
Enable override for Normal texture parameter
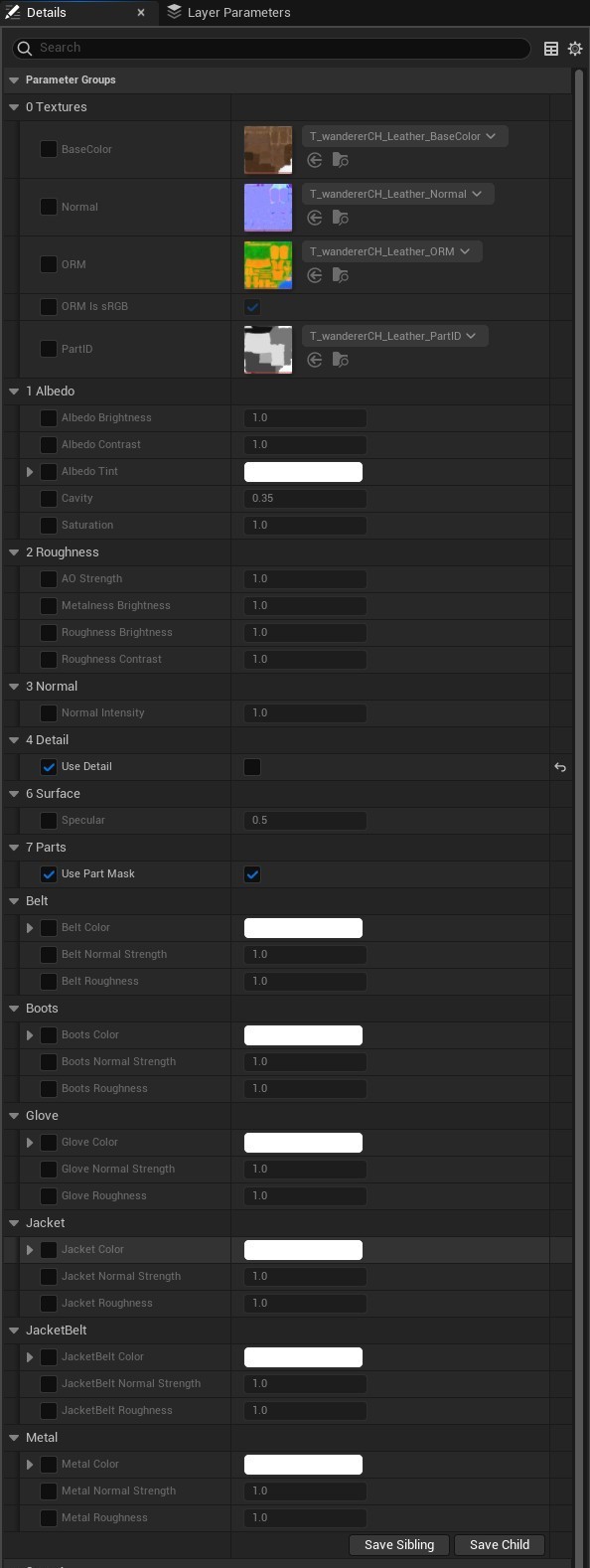(48, 207)
